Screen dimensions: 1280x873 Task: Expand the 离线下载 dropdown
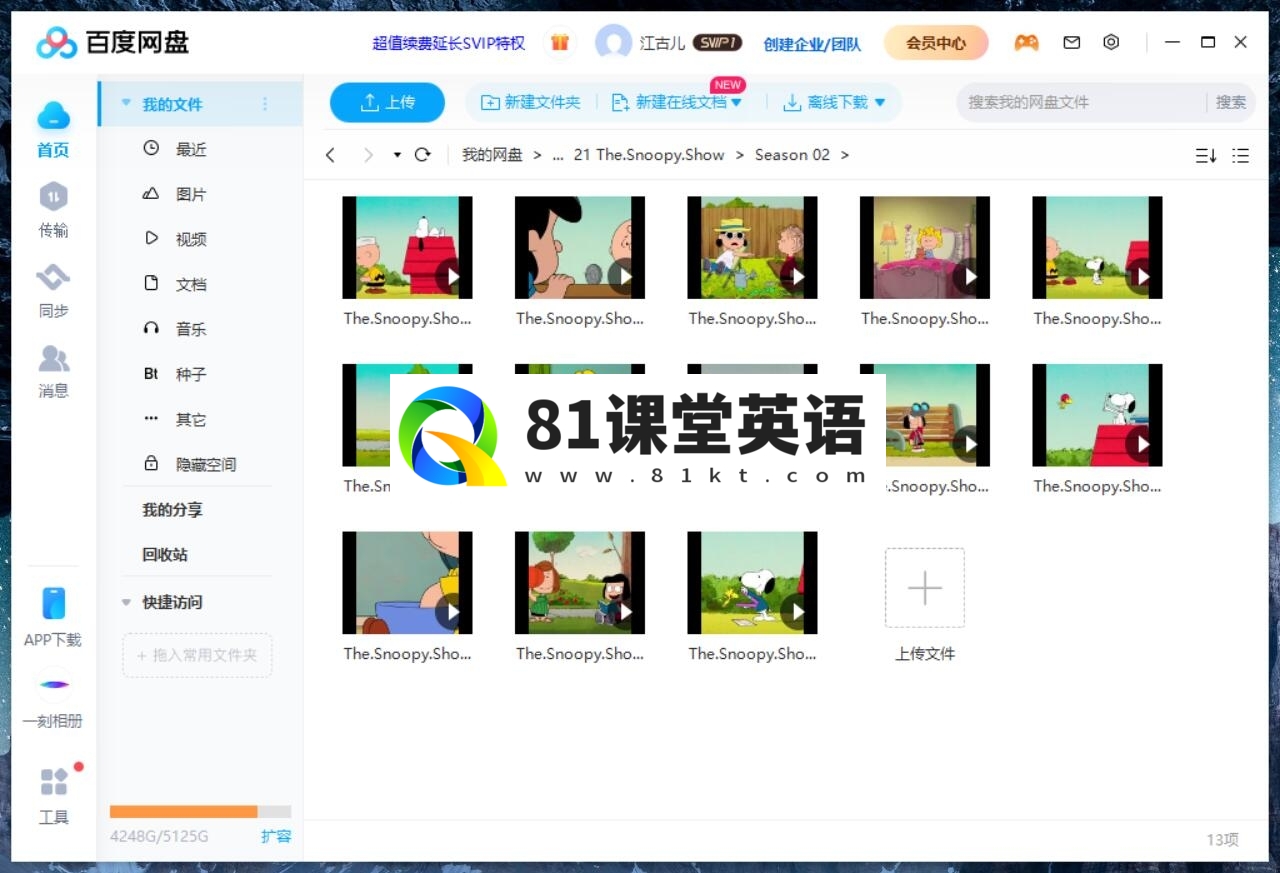(880, 102)
